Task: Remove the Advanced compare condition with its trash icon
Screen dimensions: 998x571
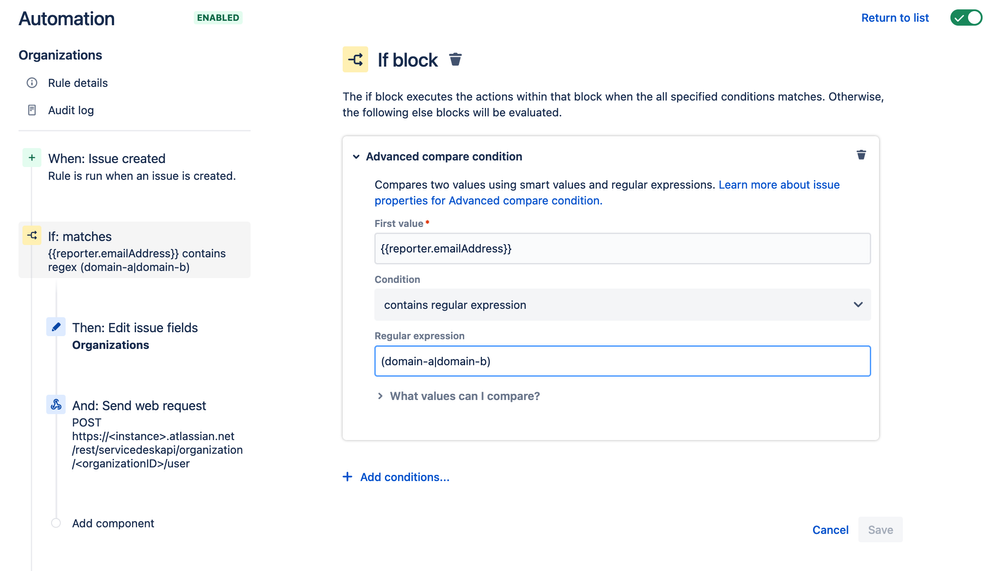Action: 861,155
